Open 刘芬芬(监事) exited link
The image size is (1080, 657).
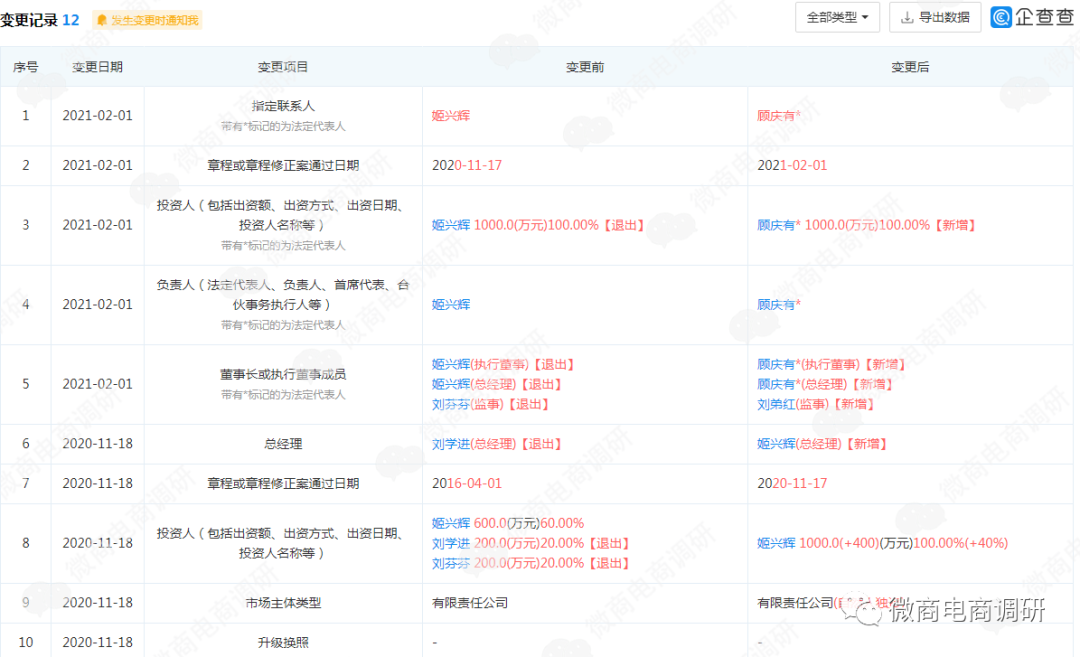490,404
